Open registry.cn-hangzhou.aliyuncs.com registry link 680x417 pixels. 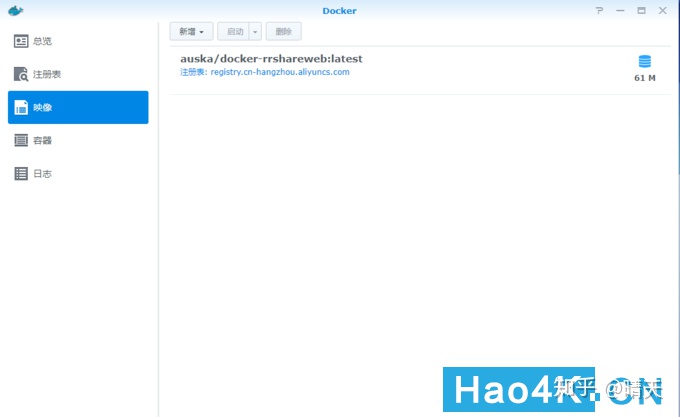(x=280, y=72)
